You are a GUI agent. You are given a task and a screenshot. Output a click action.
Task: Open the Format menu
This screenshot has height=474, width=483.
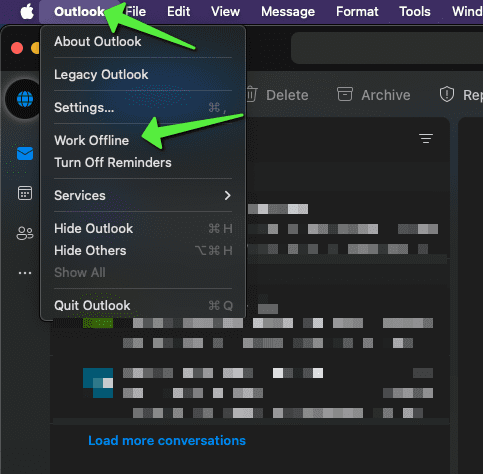click(357, 12)
